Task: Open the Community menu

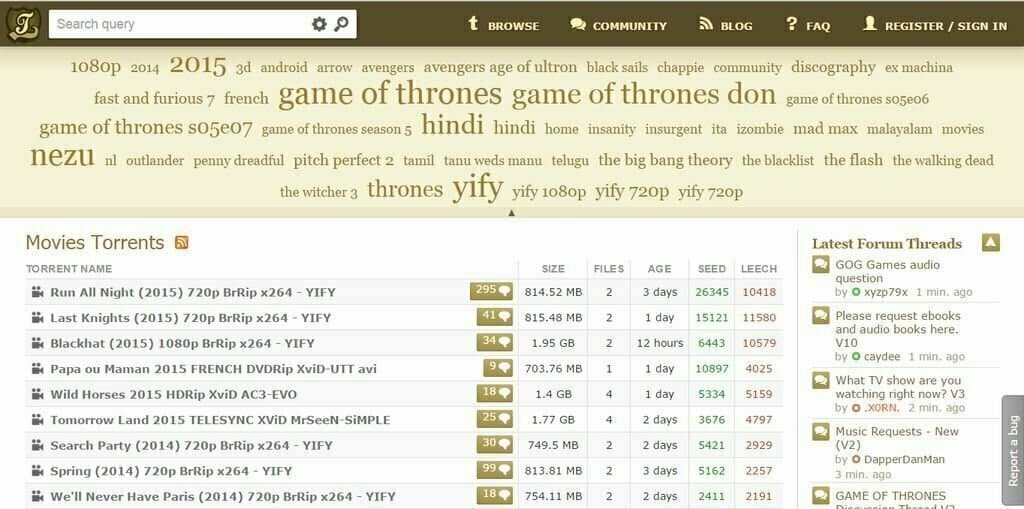Action: (x=618, y=25)
